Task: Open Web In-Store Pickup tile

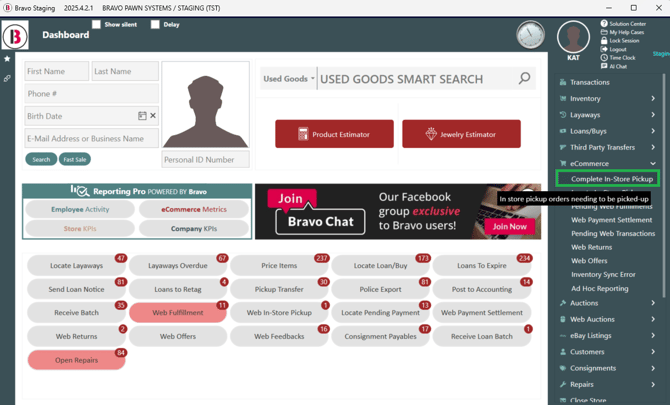Action: pyautogui.click(x=279, y=313)
